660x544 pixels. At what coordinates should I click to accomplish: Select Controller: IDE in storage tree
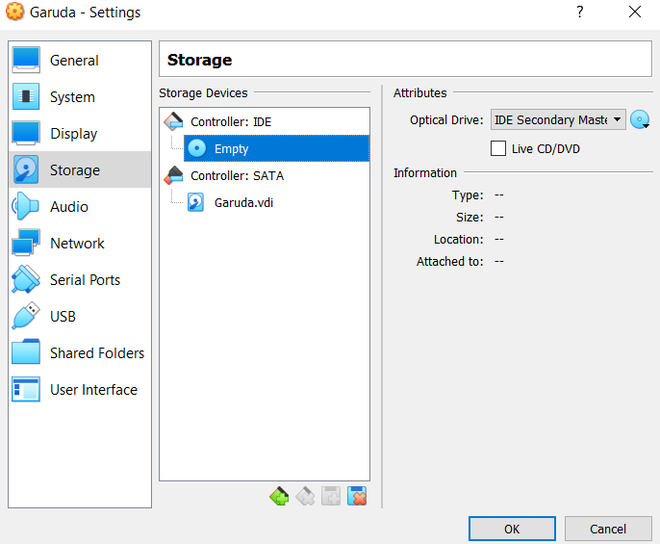pyautogui.click(x=231, y=122)
